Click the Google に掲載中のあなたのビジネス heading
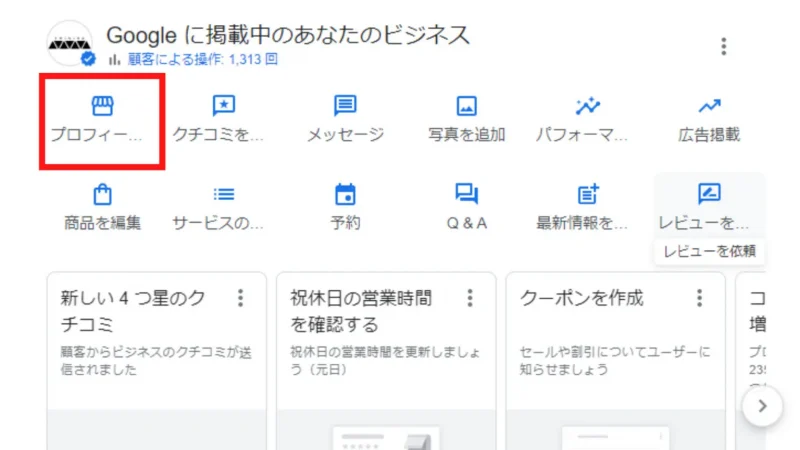 point(288,35)
